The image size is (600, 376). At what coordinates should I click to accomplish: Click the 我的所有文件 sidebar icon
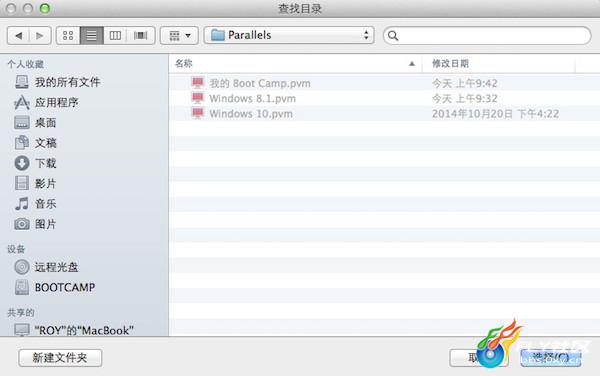pos(22,82)
